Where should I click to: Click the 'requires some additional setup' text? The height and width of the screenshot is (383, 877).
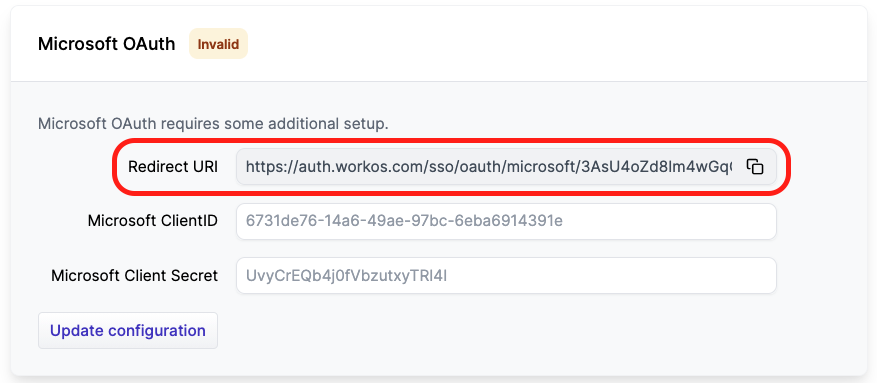click(271, 124)
